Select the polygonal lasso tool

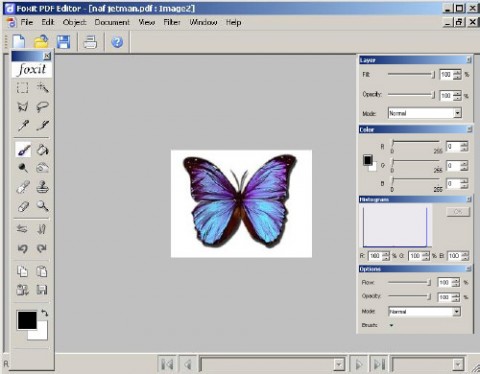(x=23, y=107)
